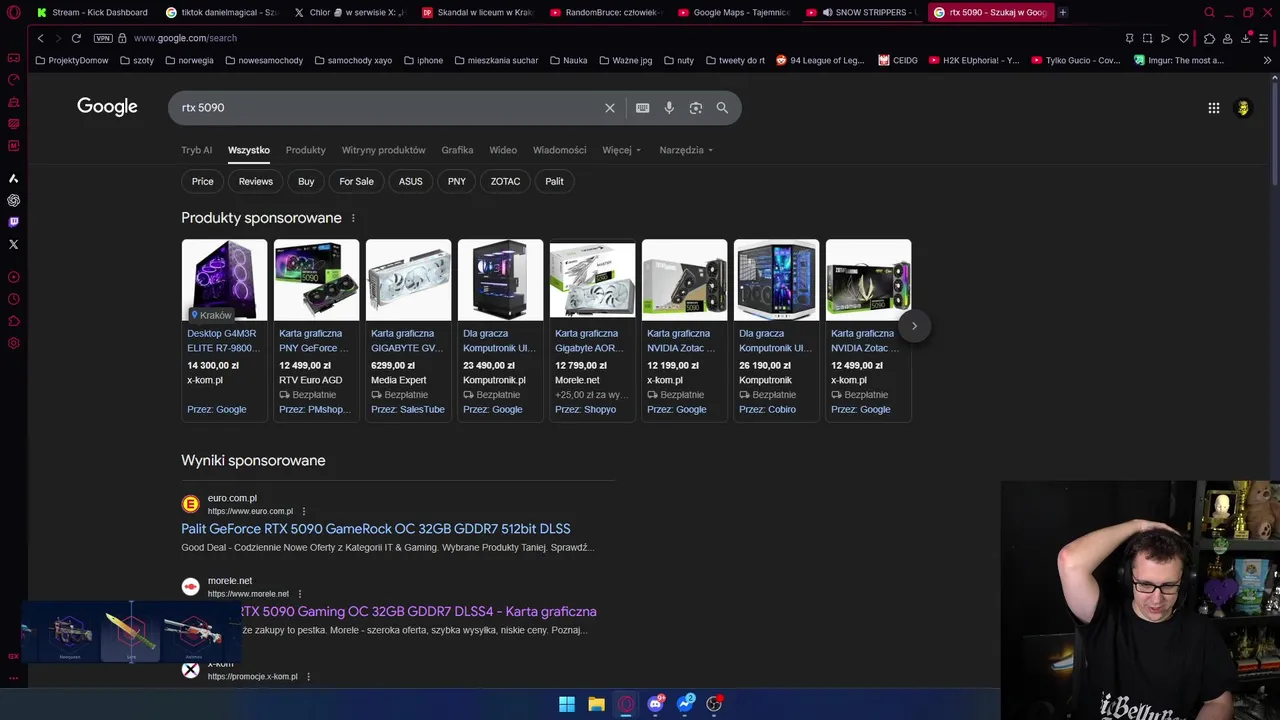Submit search with the magnifier icon
Viewport: 1280px width, 720px height.
[x=722, y=108]
